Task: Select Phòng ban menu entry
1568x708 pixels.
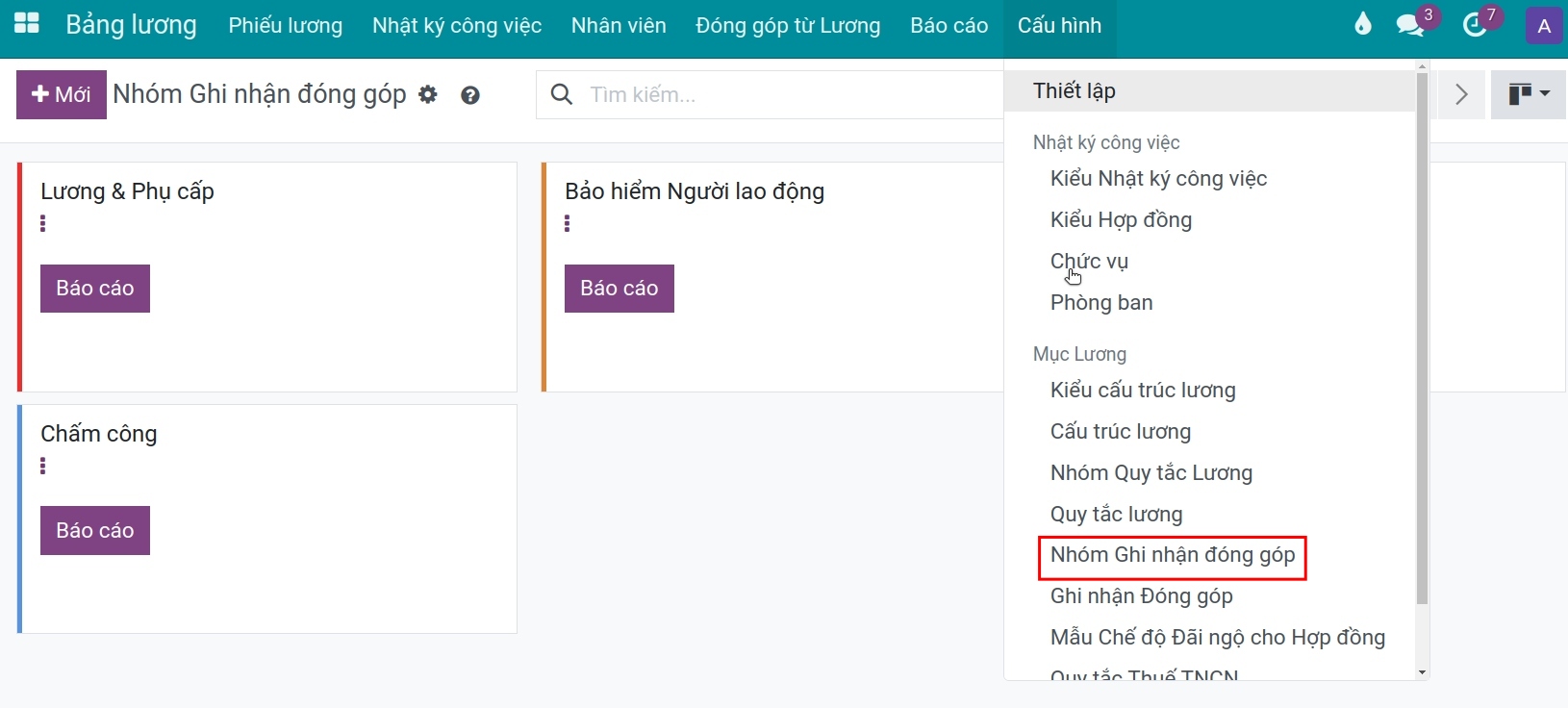Action: point(1101,303)
